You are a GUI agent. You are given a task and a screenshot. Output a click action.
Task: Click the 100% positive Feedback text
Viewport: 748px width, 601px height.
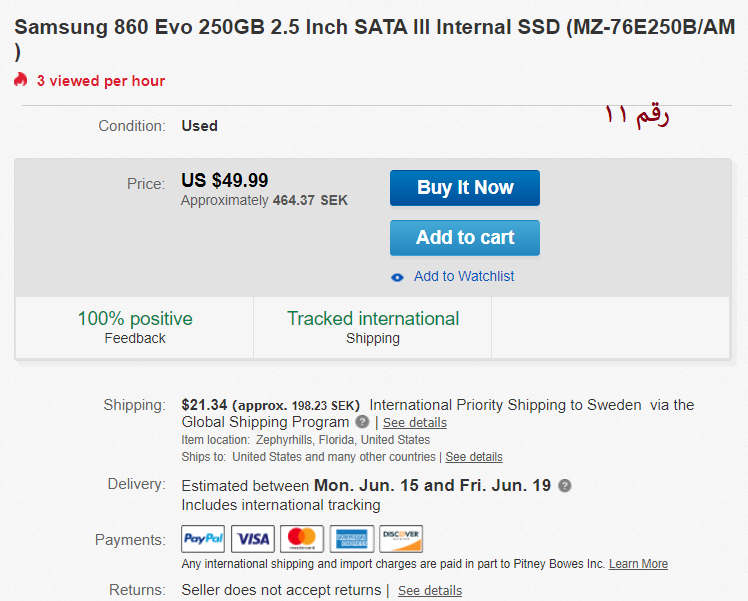[135, 327]
